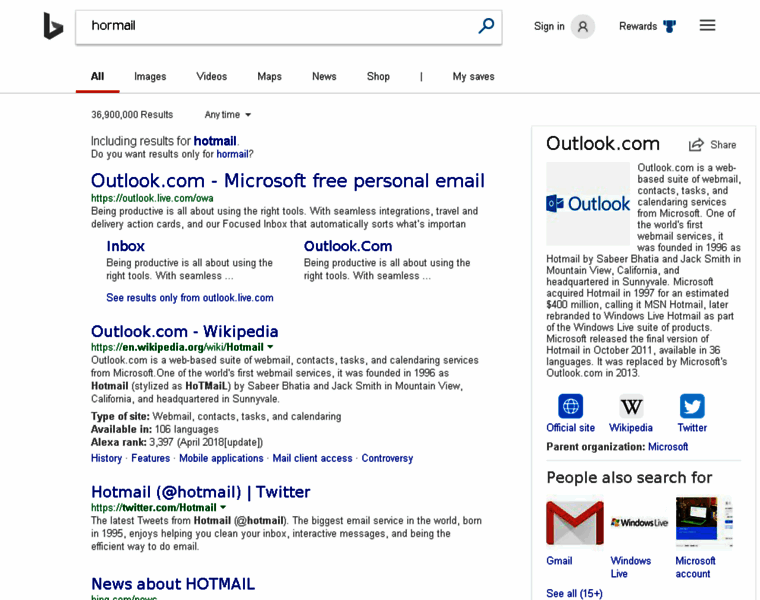Screen dimensions: 760x600
Task: Click the bold hotmail suggestion link
Action: click(x=215, y=141)
